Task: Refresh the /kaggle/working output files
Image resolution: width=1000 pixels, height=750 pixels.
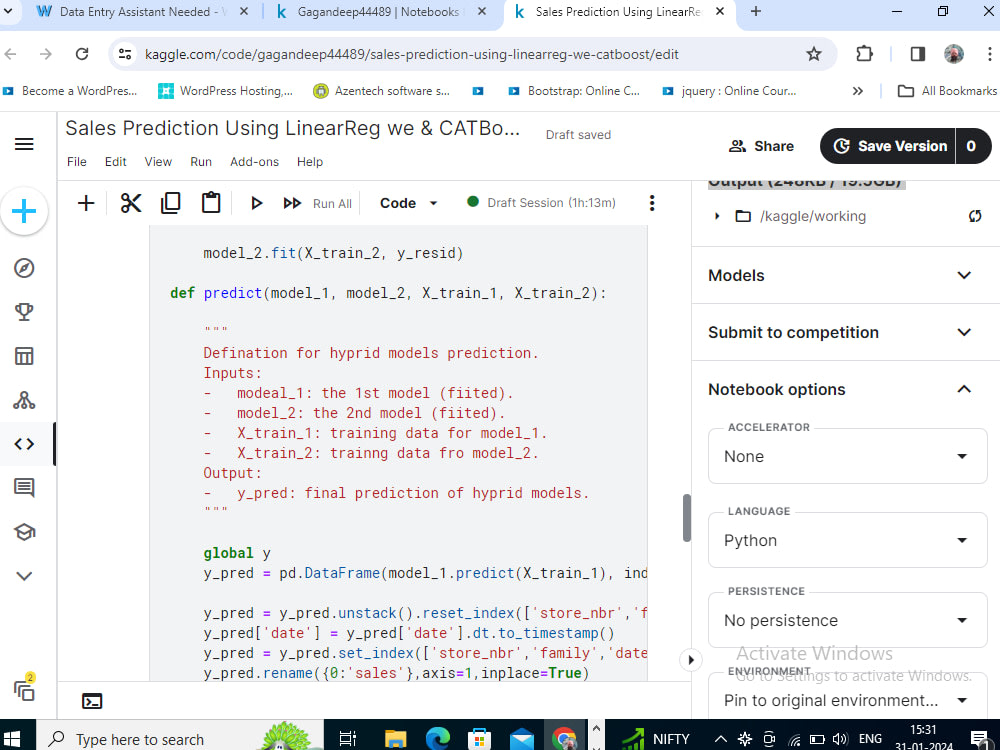Action: click(975, 215)
